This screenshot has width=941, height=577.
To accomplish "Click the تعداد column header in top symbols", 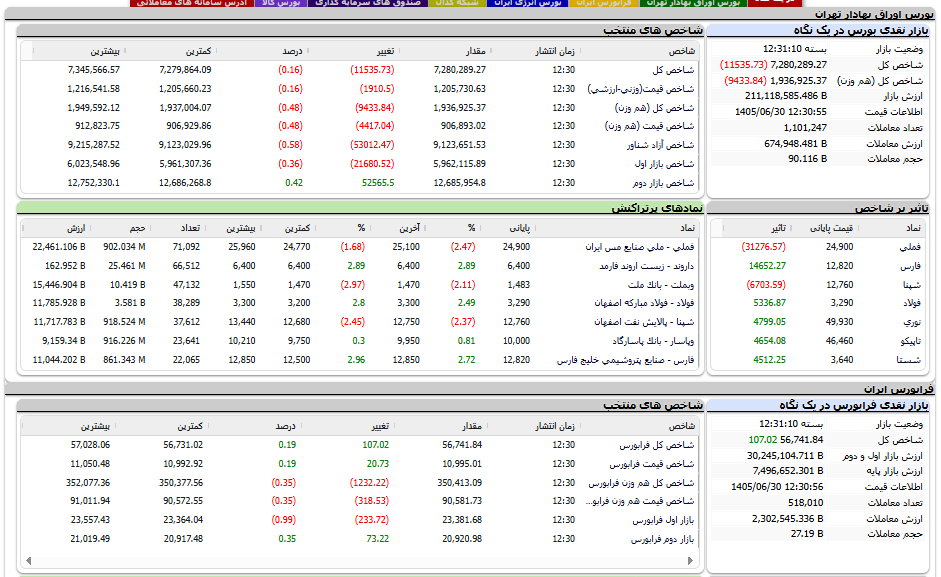I will 190,228.
